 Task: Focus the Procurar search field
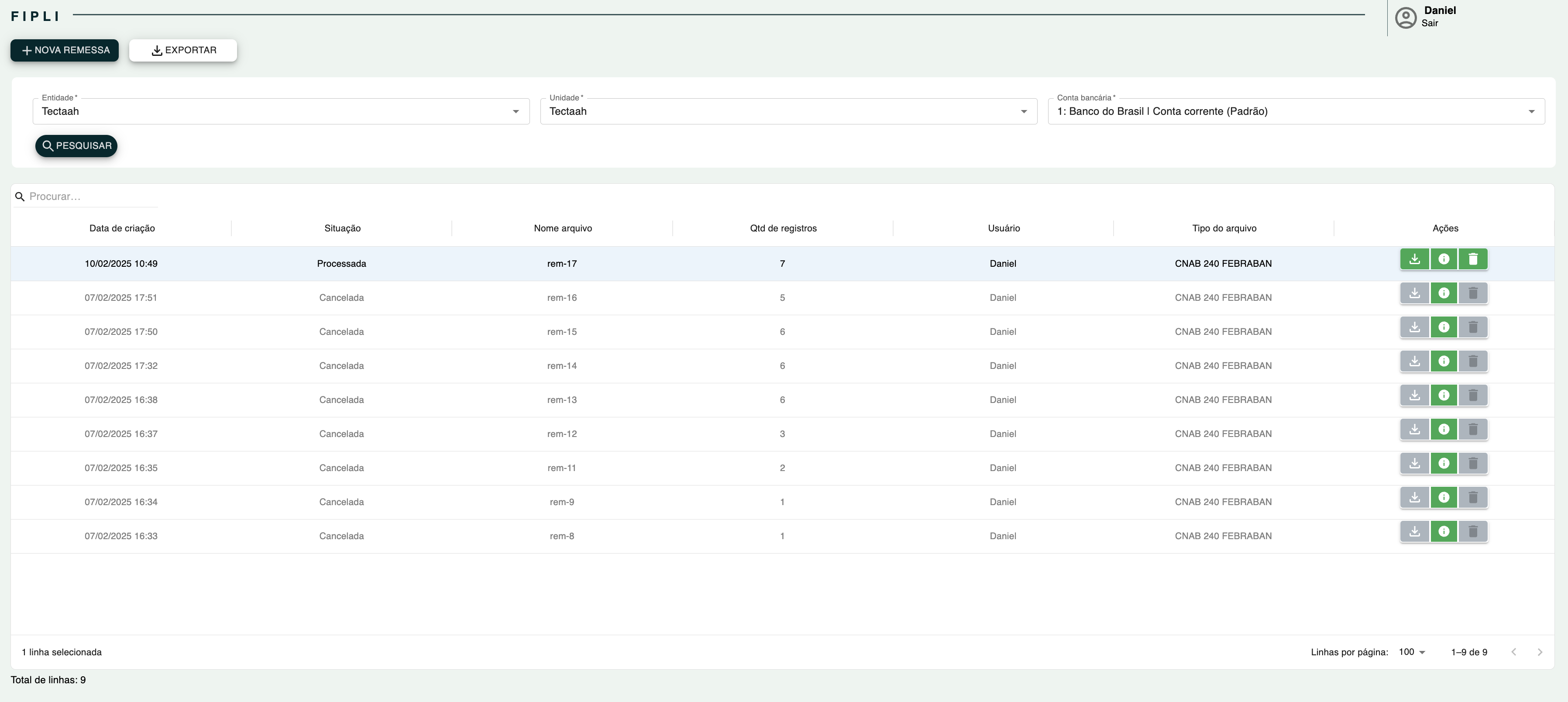tap(91, 196)
